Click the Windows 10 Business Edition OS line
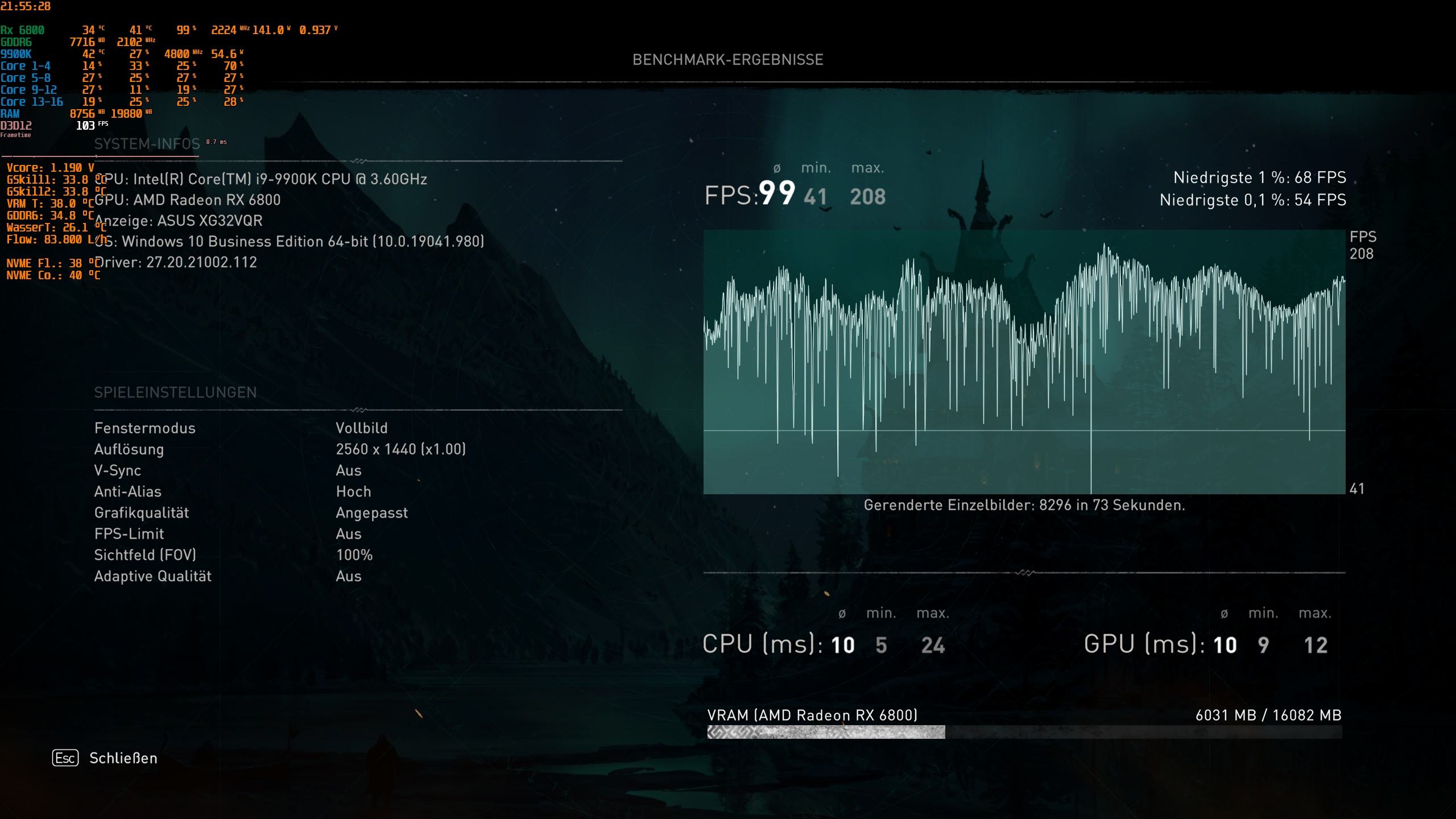1456x819 pixels. (x=289, y=242)
